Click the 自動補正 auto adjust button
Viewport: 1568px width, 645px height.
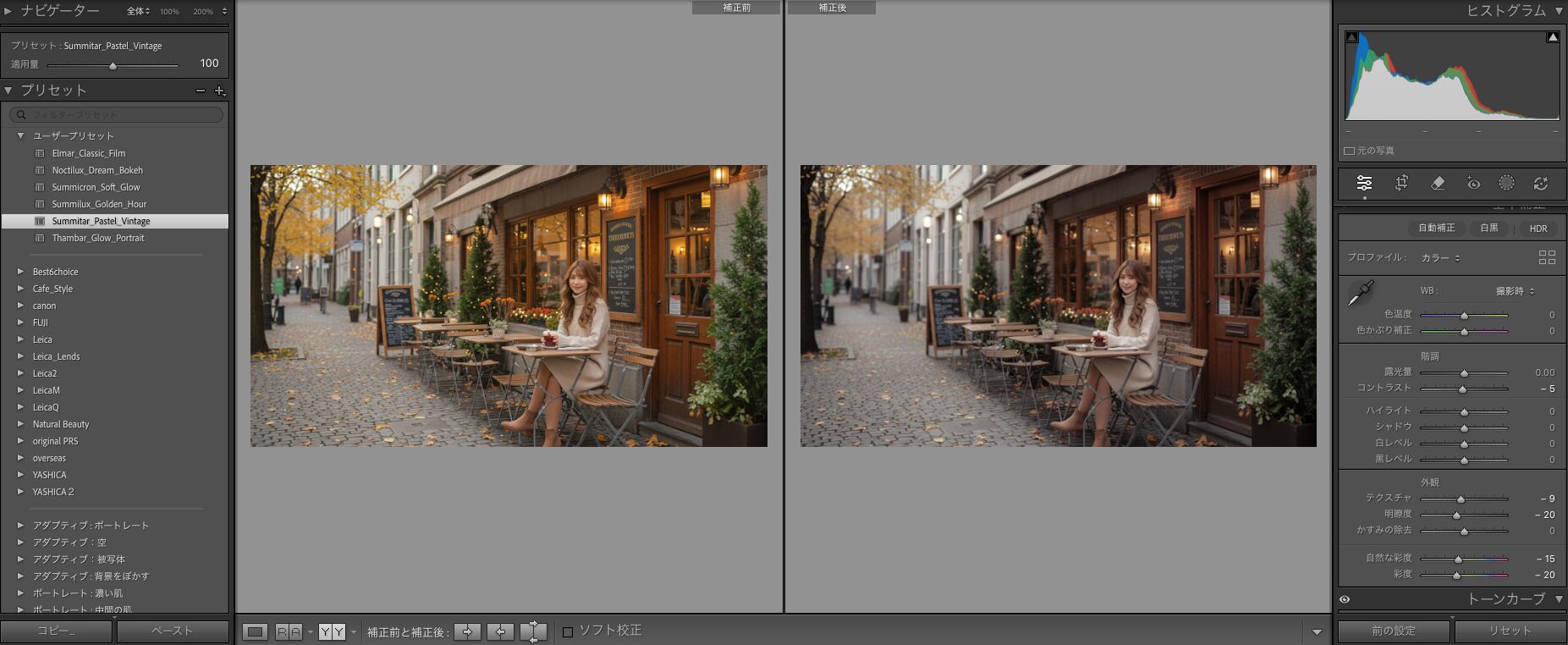(1436, 228)
